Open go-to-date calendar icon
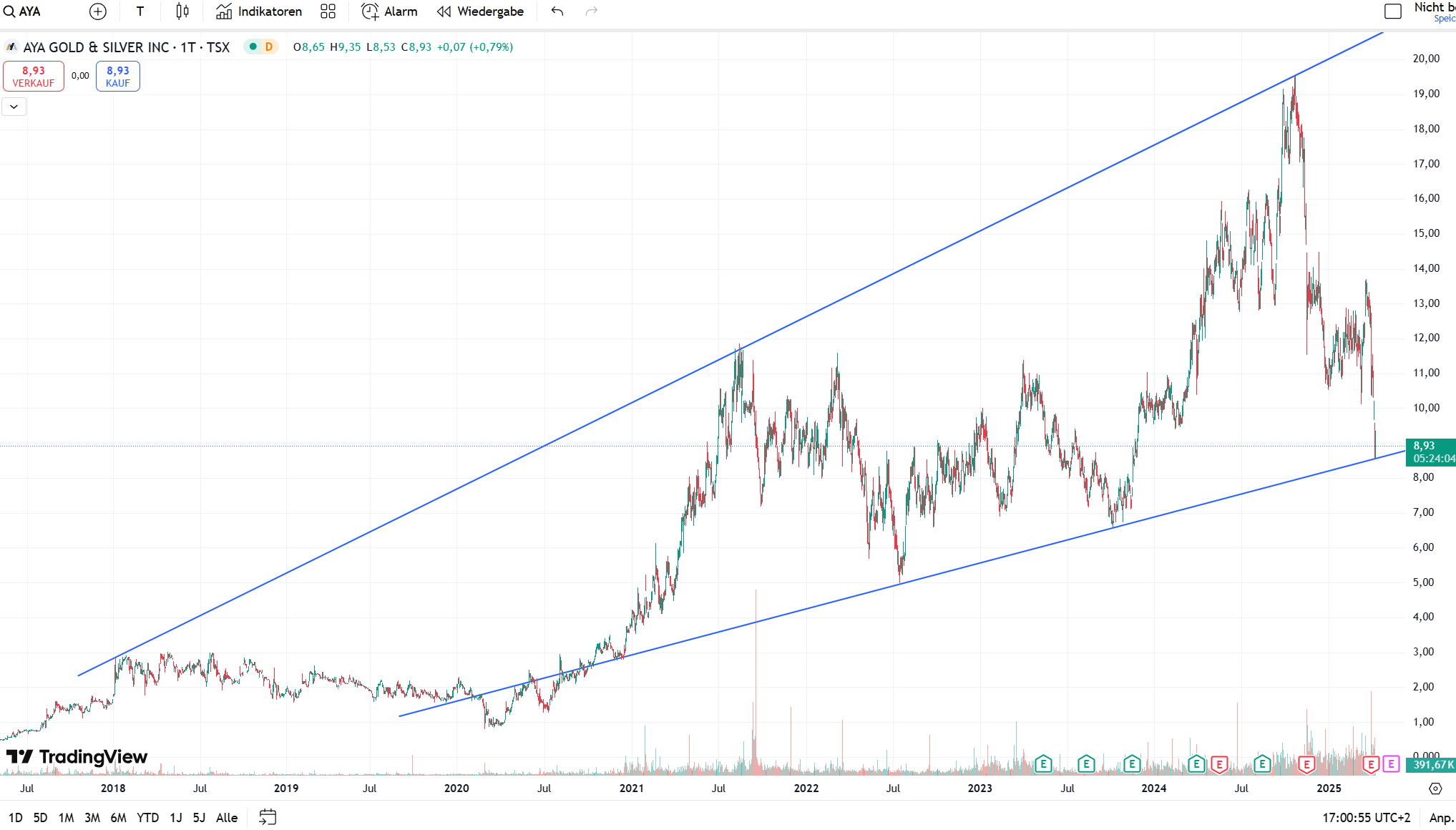 (268, 817)
